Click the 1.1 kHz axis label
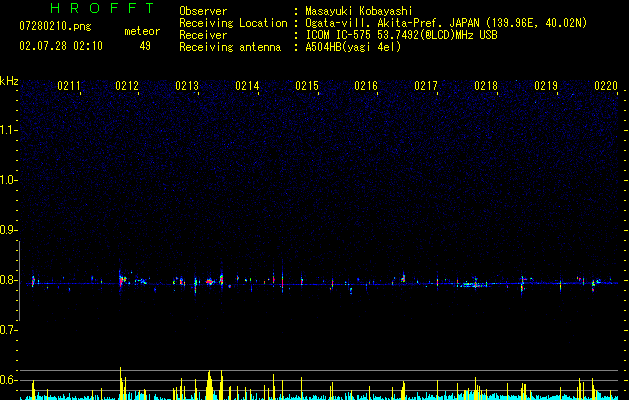 click(8, 130)
